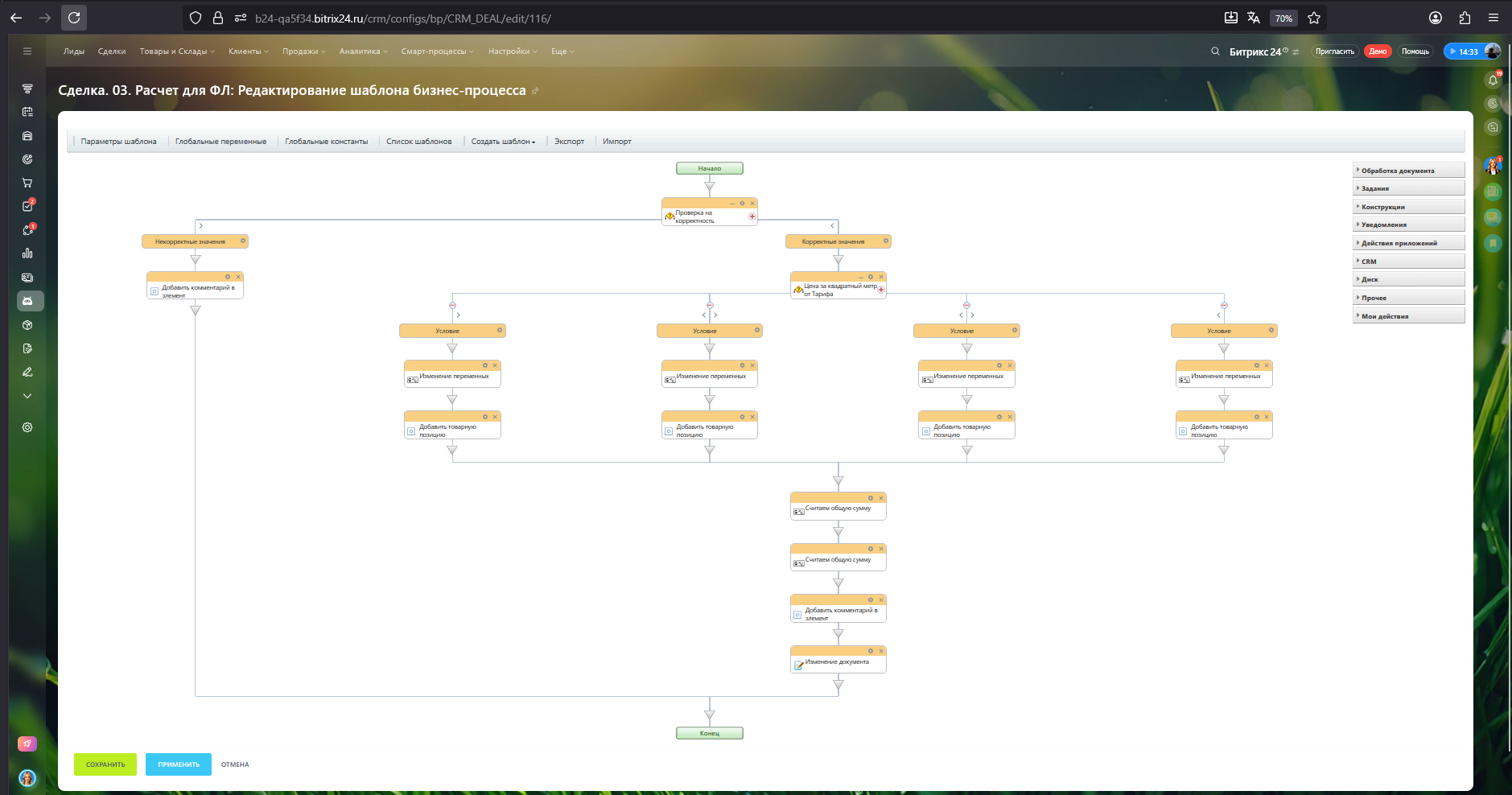
Task: Expand the Прочее actions section
Action: tap(1408, 298)
